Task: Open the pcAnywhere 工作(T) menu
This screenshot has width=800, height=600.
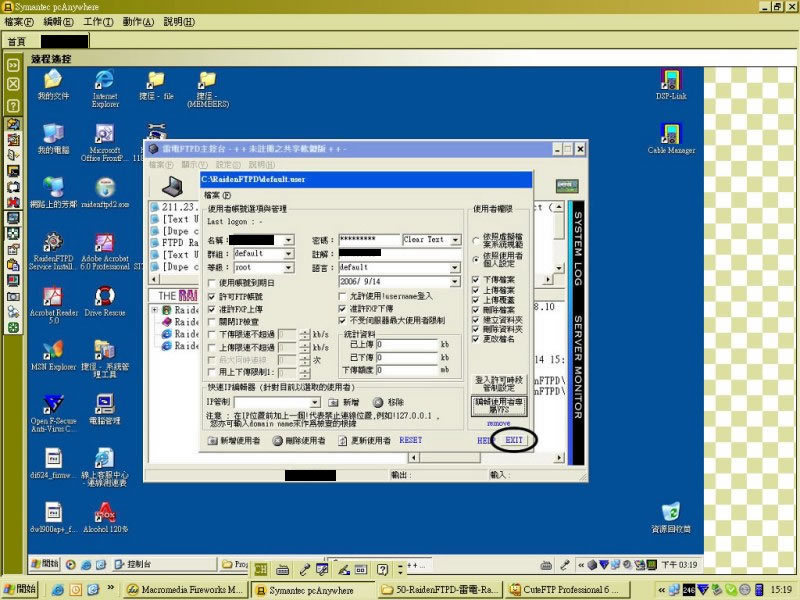Action: coord(98,22)
